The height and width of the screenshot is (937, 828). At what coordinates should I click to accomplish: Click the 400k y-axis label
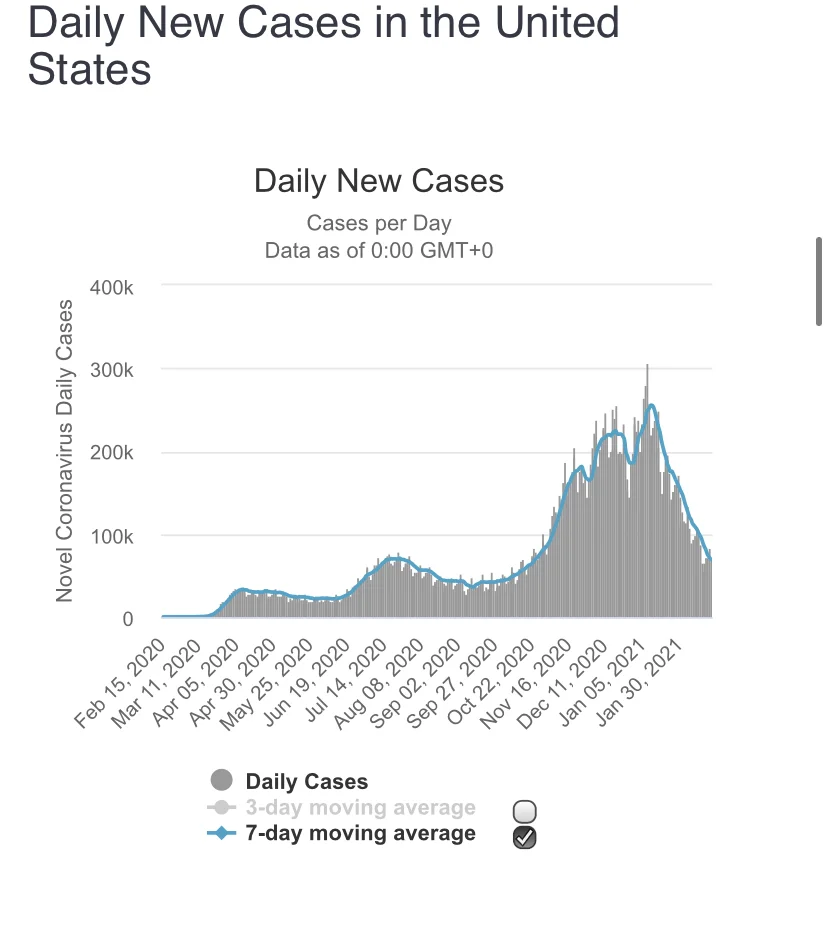(114, 287)
